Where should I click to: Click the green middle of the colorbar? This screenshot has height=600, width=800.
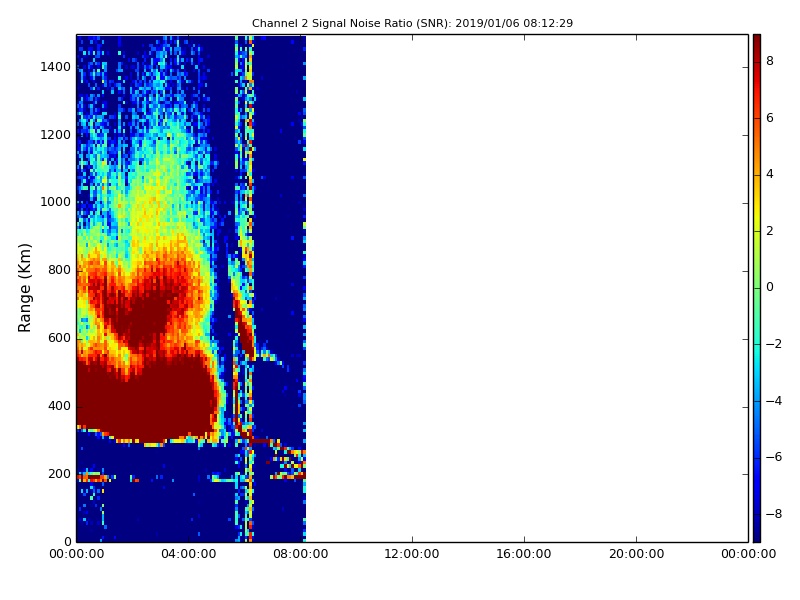coord(757,288)
